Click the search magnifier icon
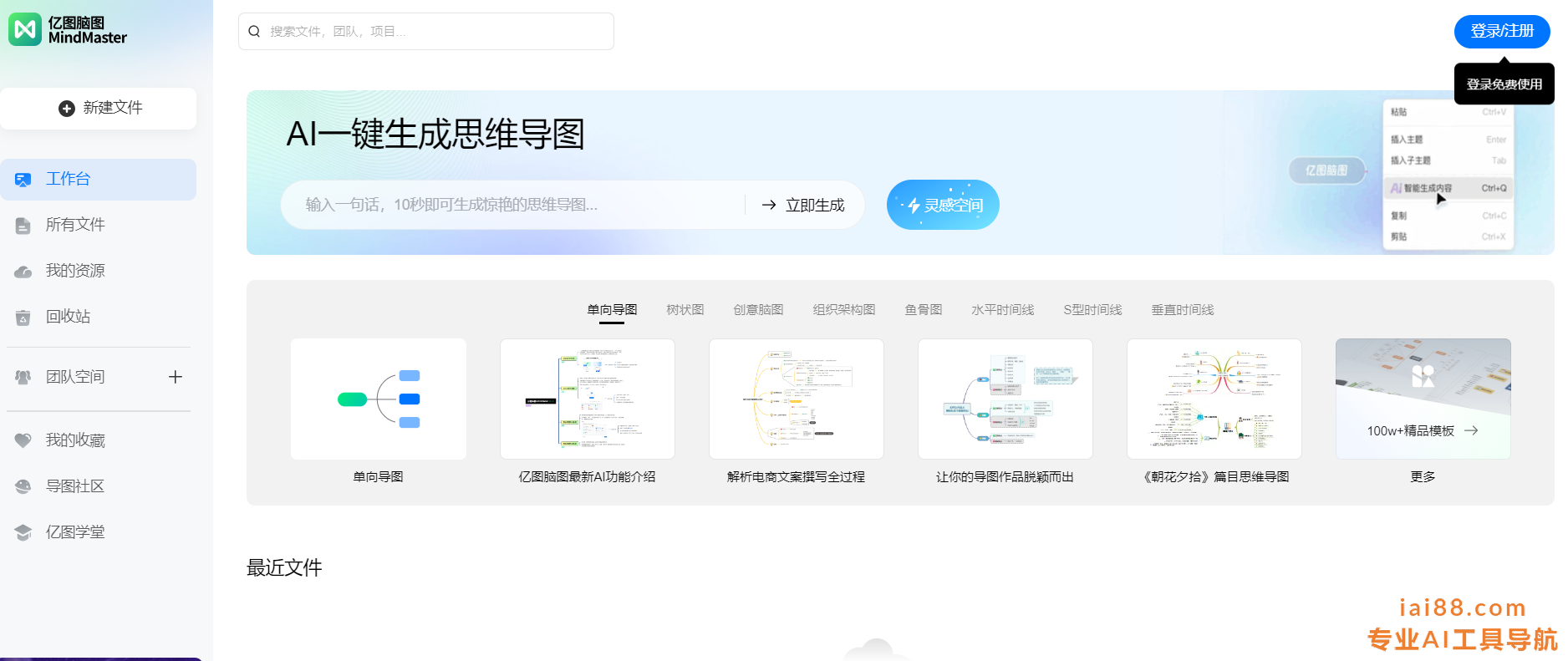Screen dimensions: 1568x661 pos(255,32)
